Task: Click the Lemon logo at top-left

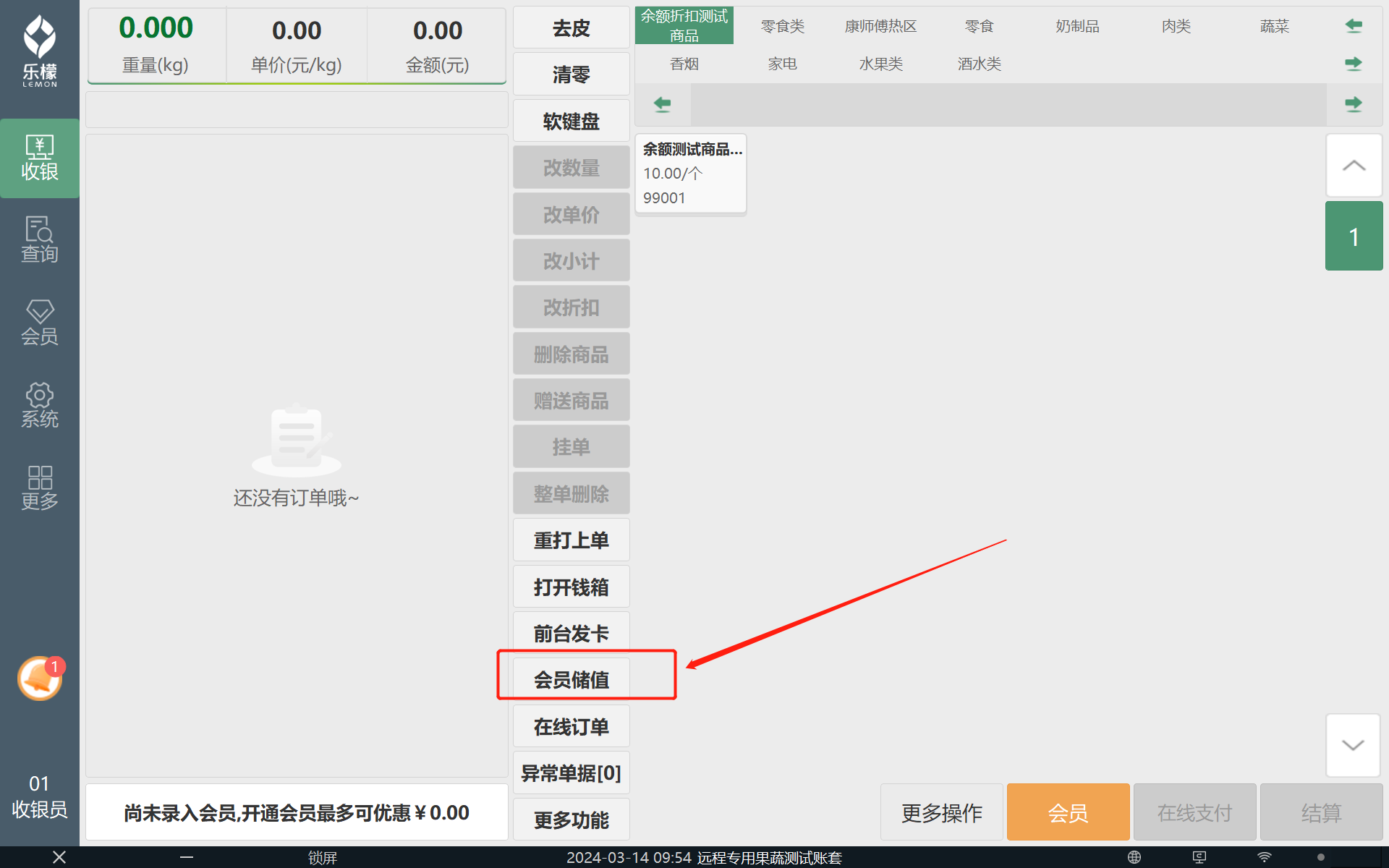Action: click(x=40, y=51)
